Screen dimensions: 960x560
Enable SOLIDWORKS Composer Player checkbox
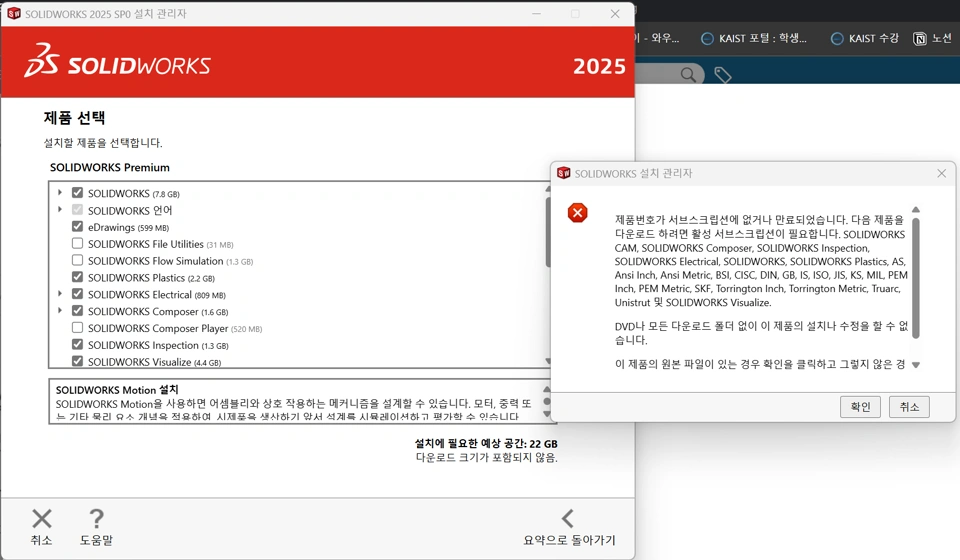pyautogui.click(x=77, y=327)
